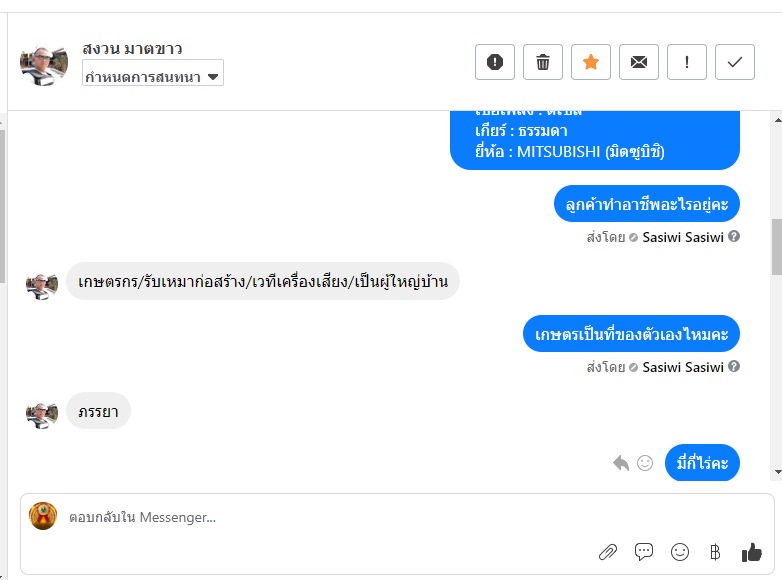This screenshot has height=580, width=782.
Task: Open the กำหนดการสนทนา dropdown
Action: [152, 74]
